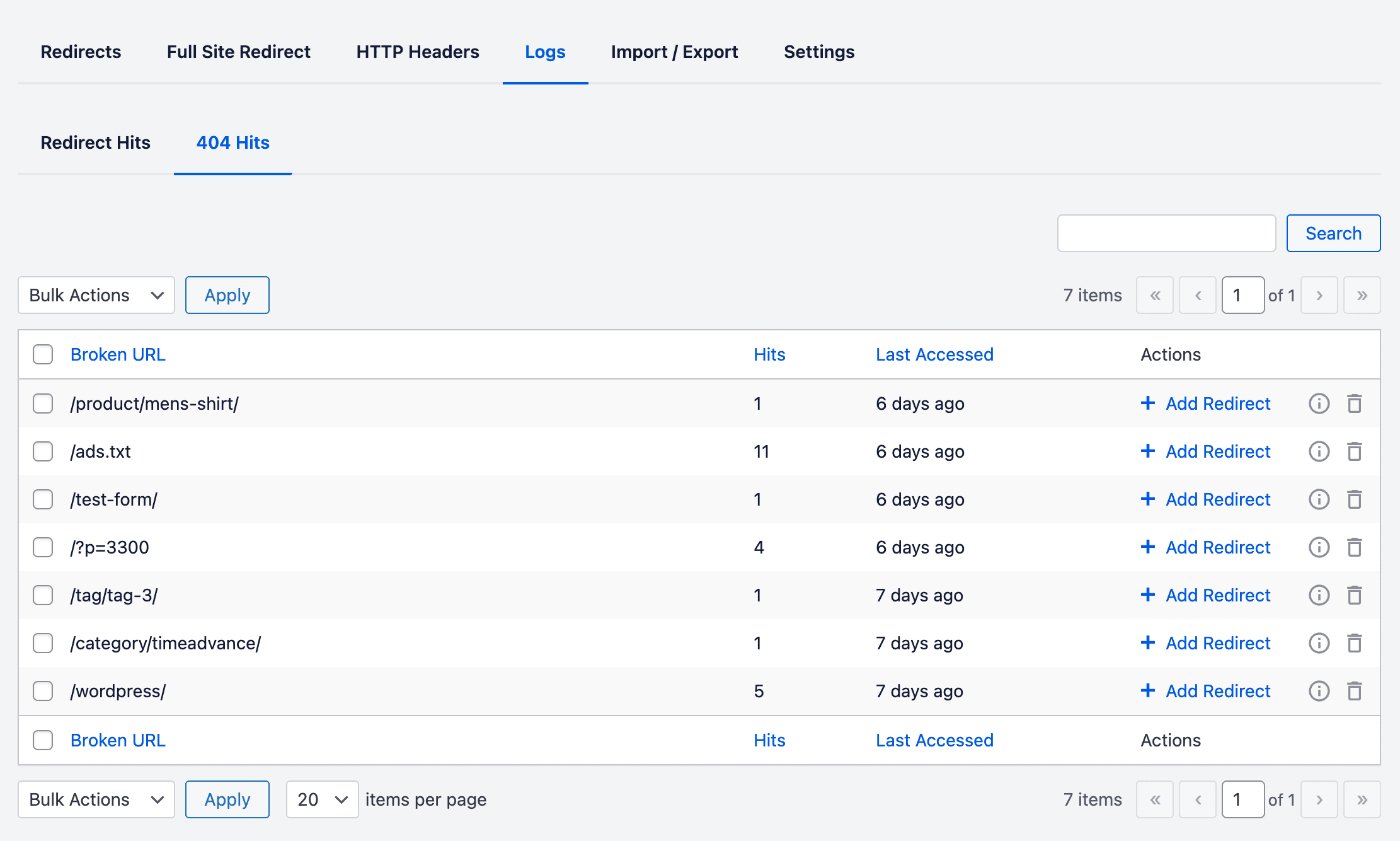Switch to the Redirect Hits tab

(95, 142)
